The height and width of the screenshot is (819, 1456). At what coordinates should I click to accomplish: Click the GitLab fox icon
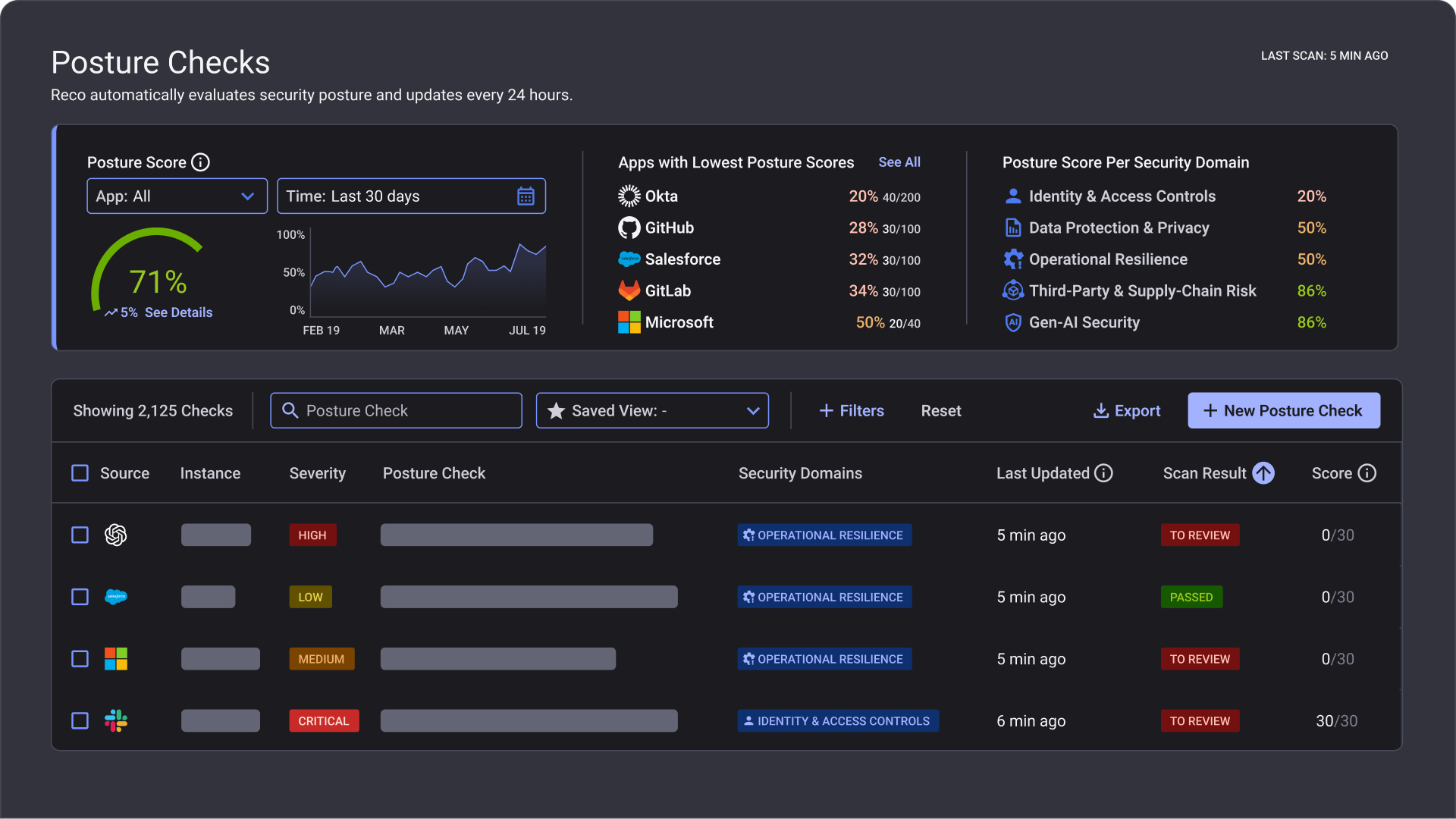pyautogui.click(x=629, y=290)
